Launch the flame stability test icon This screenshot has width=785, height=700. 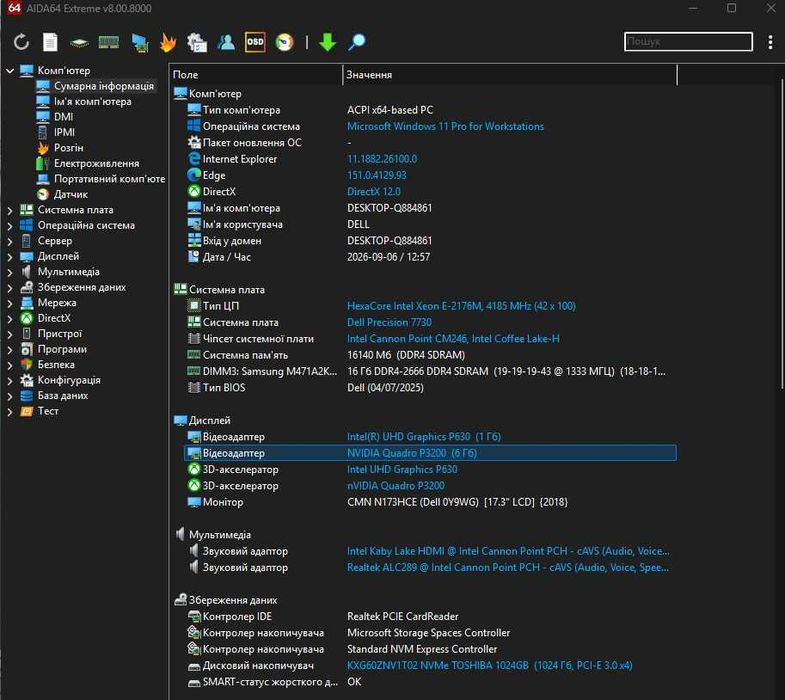(x=168, y=42)
